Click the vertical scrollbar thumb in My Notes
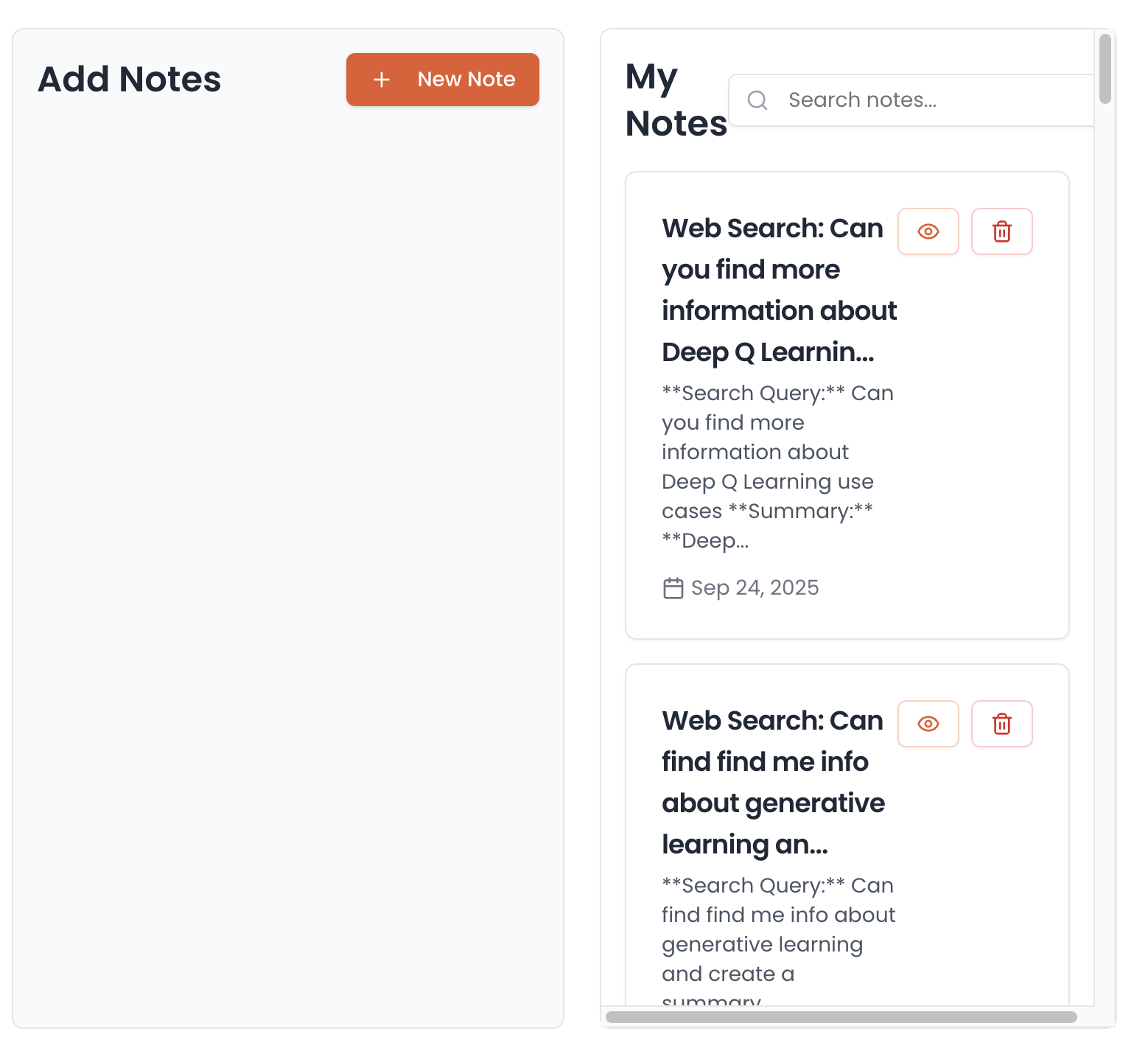 [1105, 69]
